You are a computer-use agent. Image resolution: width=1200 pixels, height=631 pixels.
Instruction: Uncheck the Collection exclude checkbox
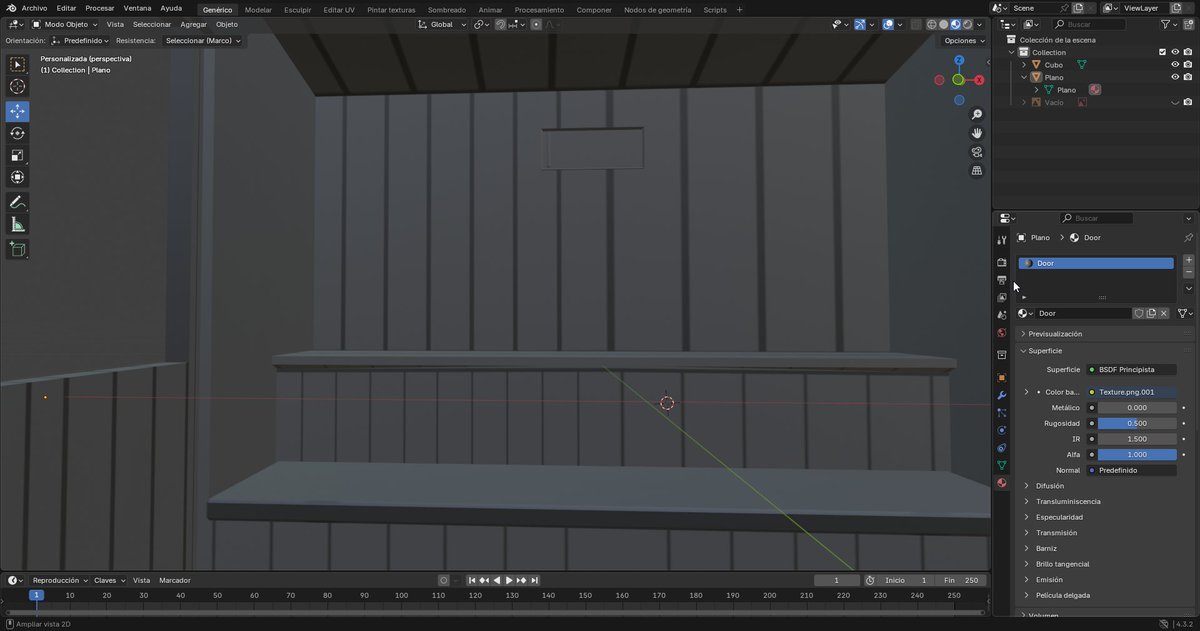pyautogui.click(x=1162, y=52)
